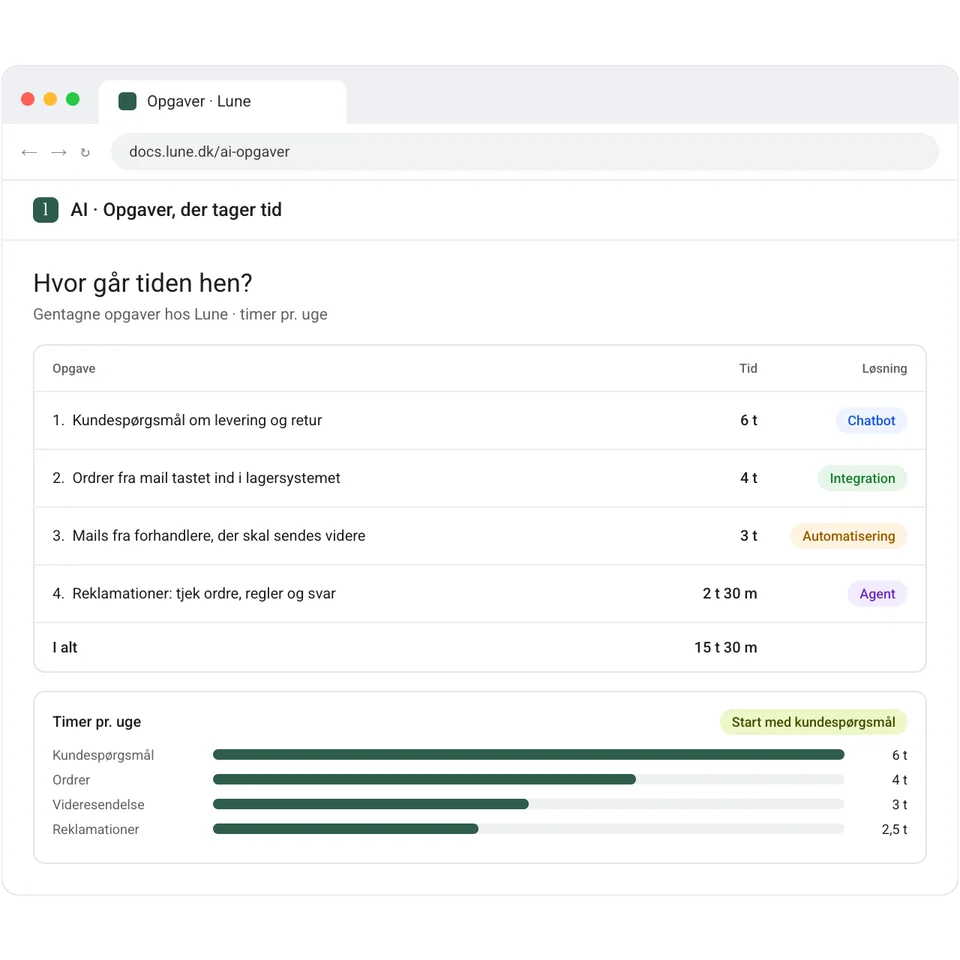Select row Mails fra forhandlere
The width and height of the screenshot is (960, 960).
479,536
